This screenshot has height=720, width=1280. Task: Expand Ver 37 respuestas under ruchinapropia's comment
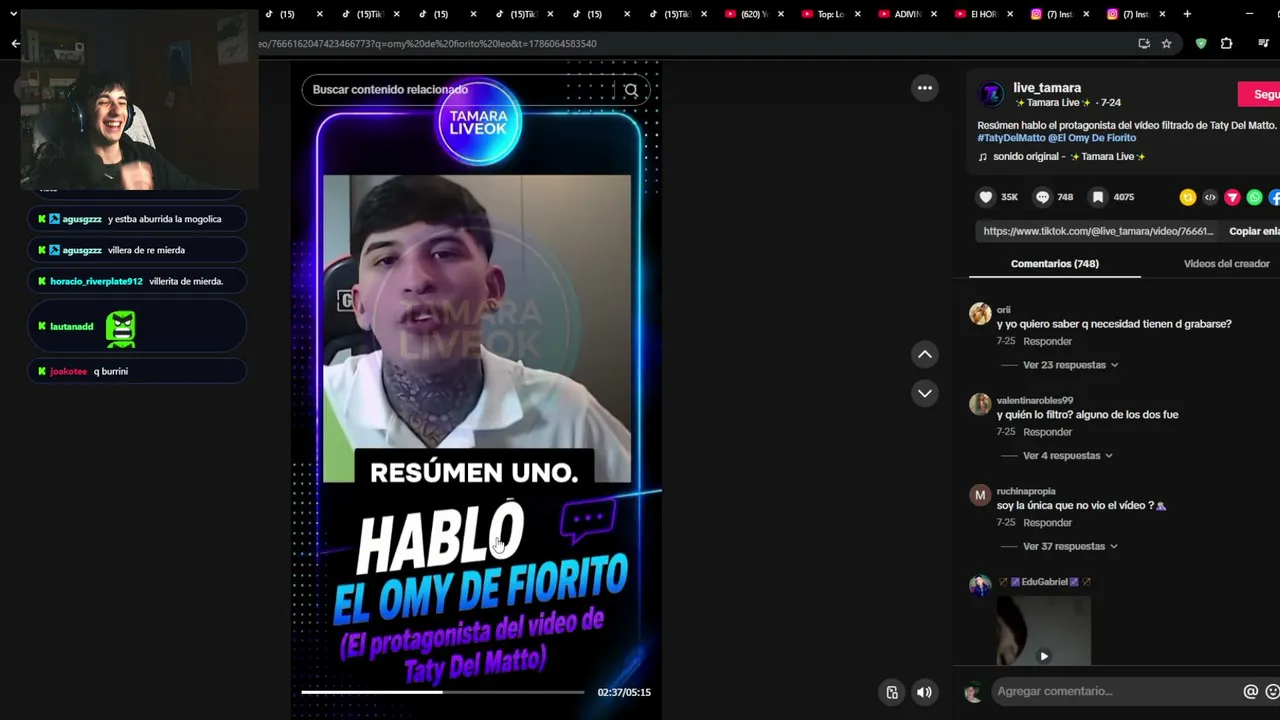(1070, 546)
